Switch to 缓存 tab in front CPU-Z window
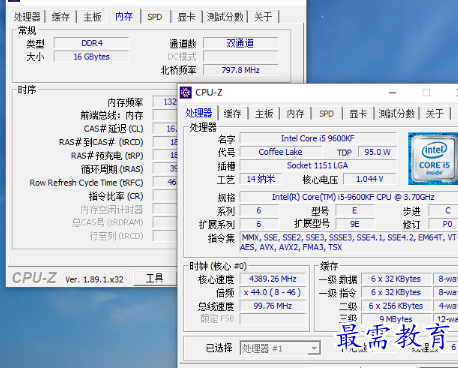This screenshot has width=458, height=368. 232,114
